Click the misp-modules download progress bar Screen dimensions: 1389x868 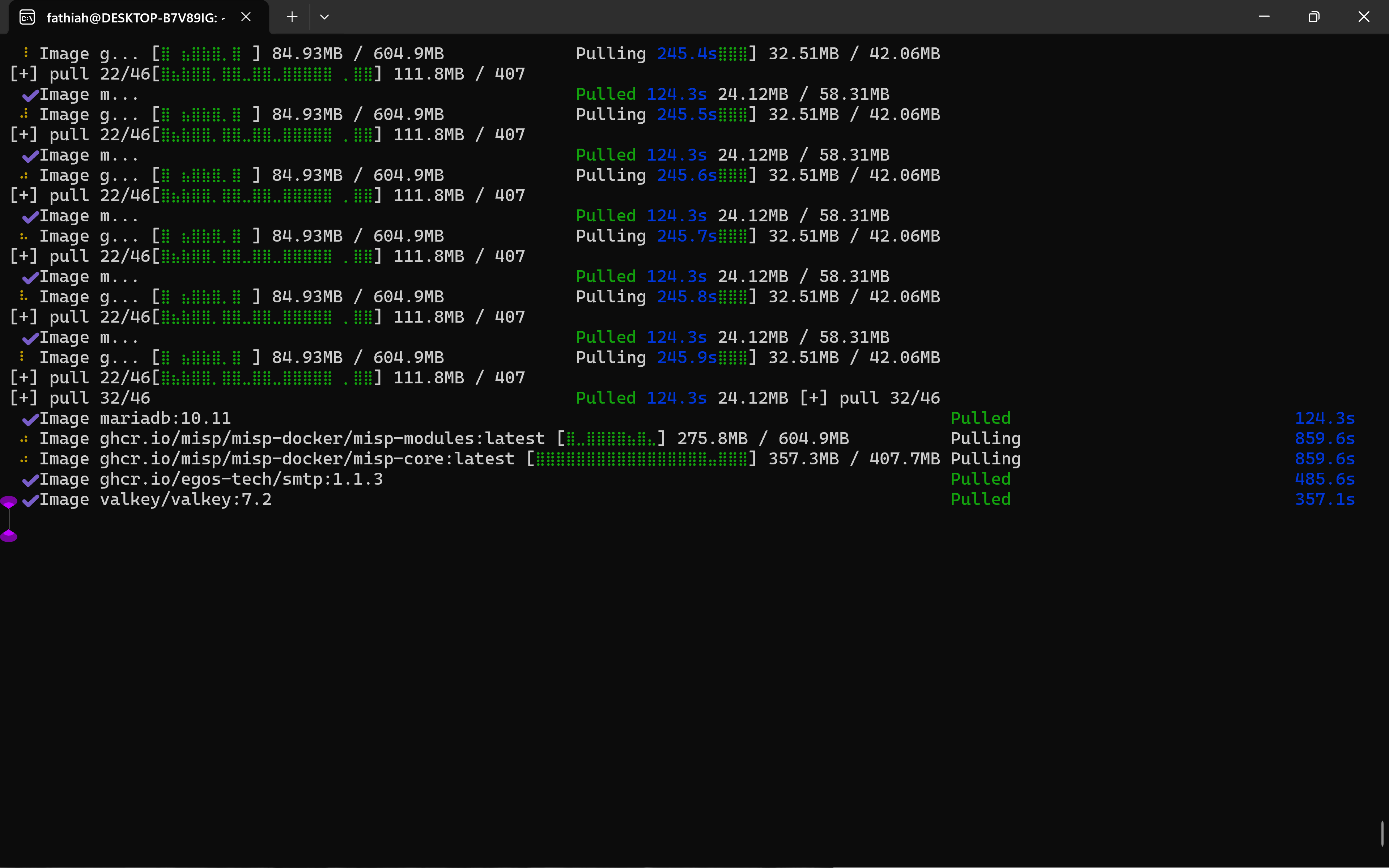click(x=611, y=439)
